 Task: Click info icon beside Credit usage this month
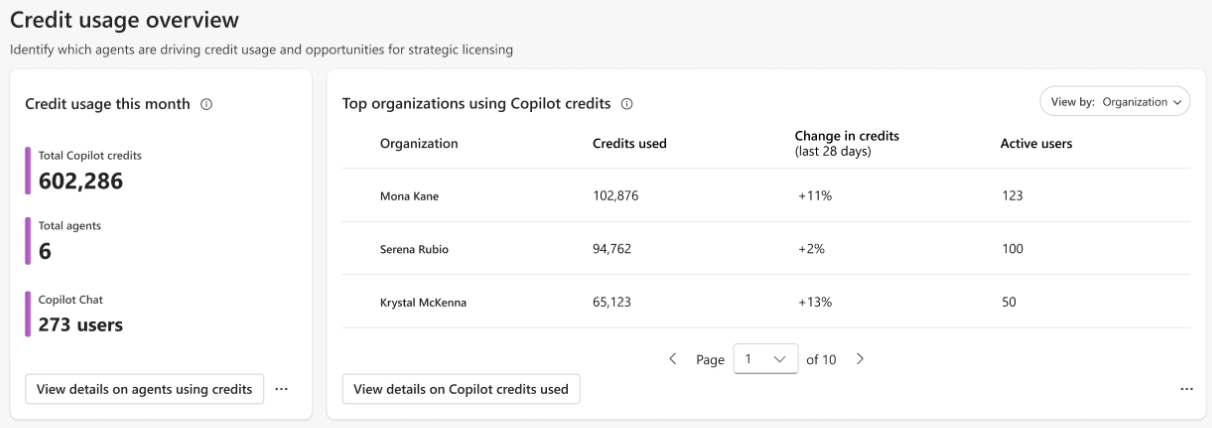[x=206, y=104]
